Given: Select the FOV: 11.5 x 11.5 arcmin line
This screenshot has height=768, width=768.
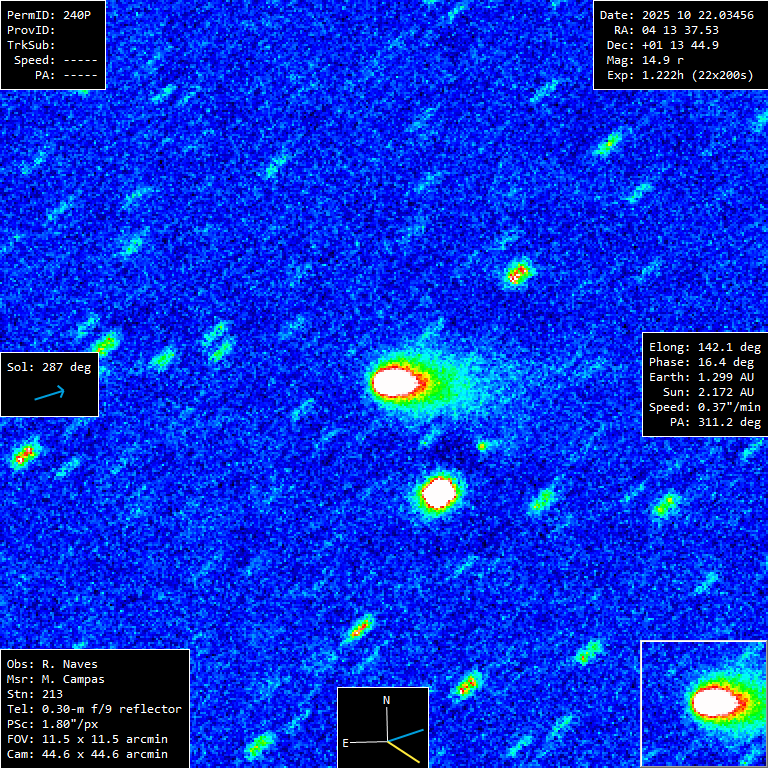Looking at the screenshot, I should pos(87,739).
